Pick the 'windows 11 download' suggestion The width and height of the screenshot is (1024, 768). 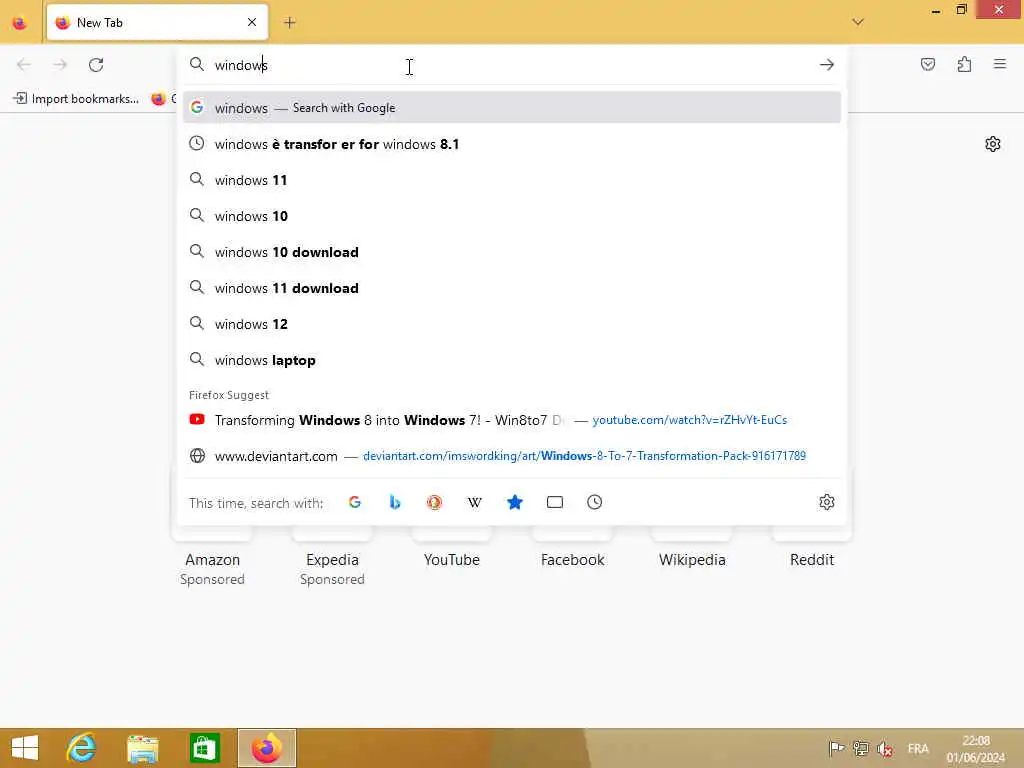(511, 288)
